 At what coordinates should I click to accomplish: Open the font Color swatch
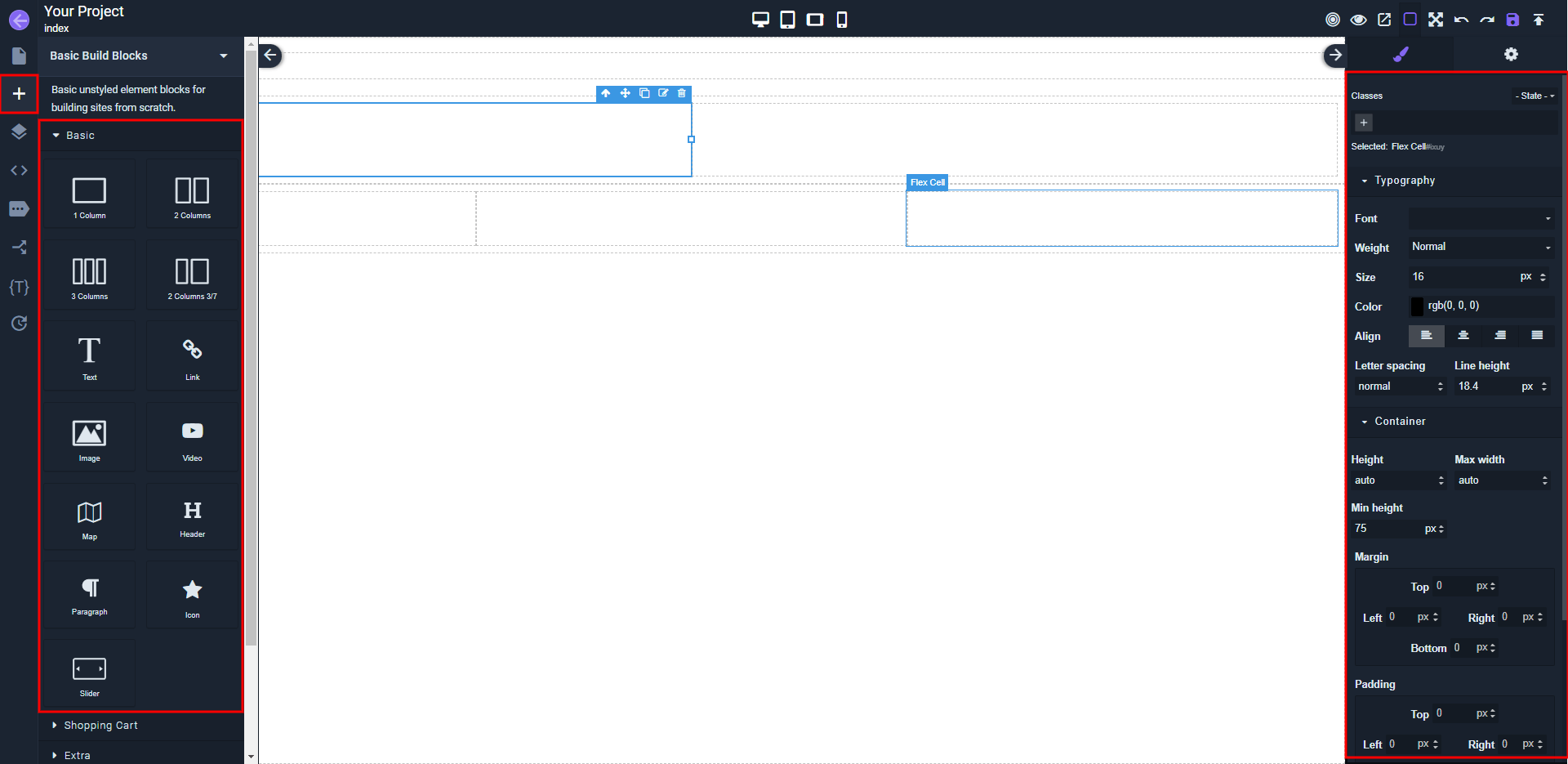coord(1419,306)
